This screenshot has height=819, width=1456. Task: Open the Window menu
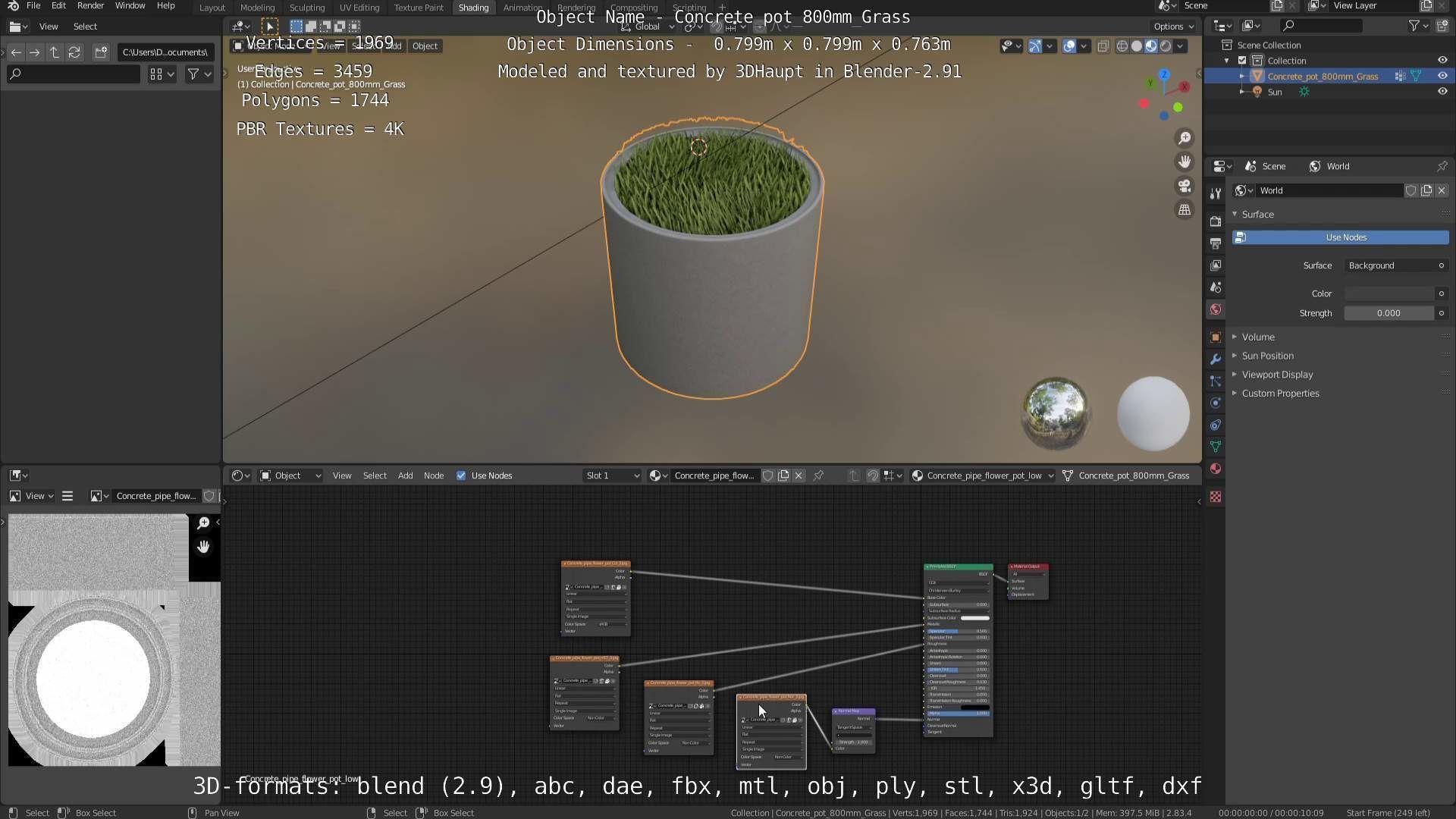click(130, 6)
